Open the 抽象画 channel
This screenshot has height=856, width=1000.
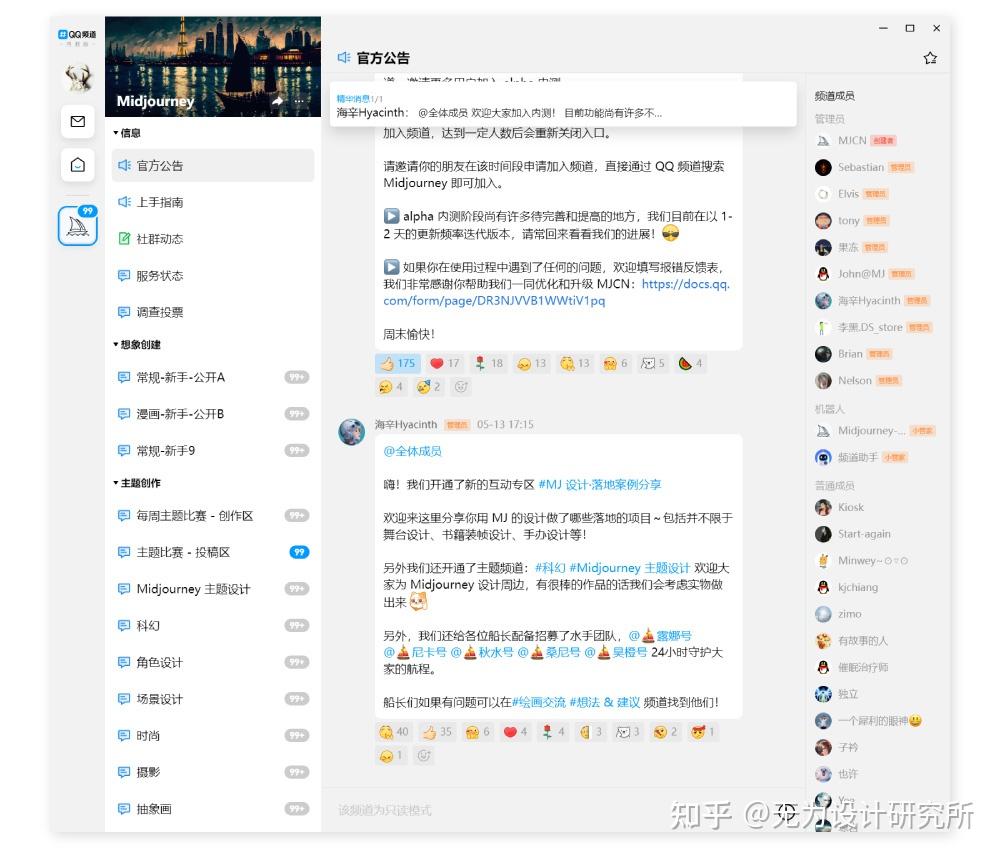click(x=213, y=809)
